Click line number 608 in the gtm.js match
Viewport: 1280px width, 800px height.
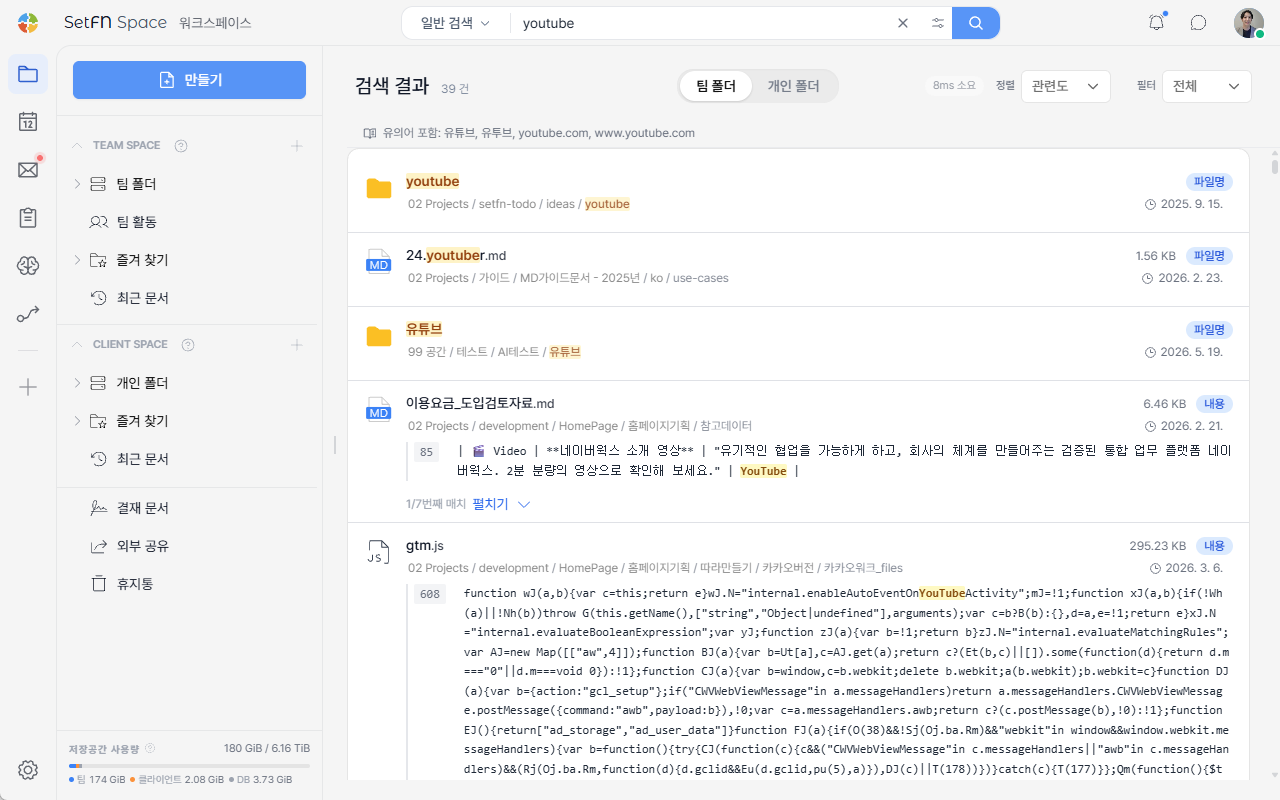pos(430,594)
